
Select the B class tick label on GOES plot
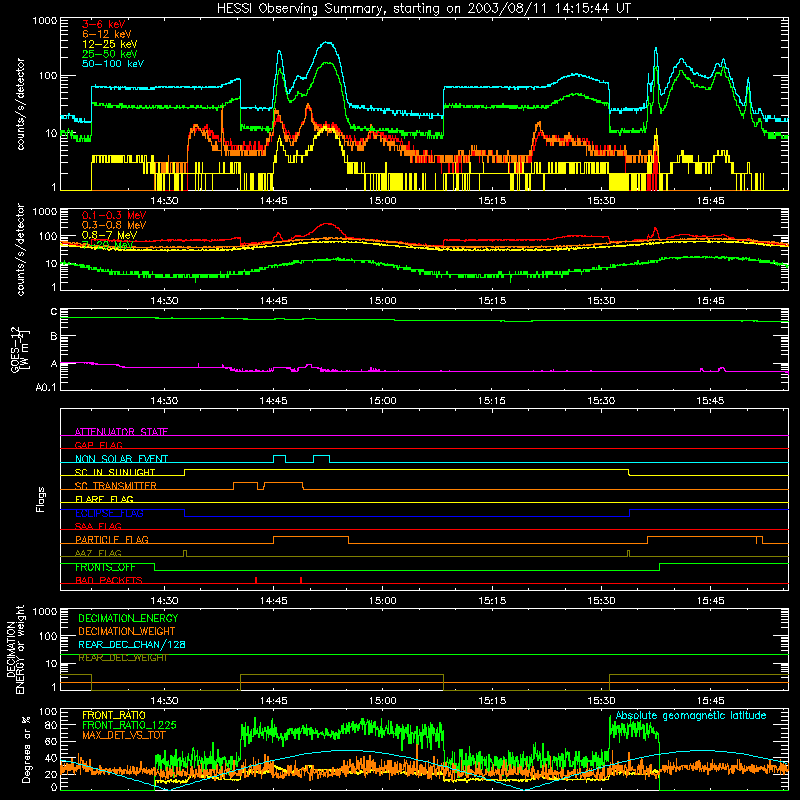pyautogui.click(x=54, y=337)
